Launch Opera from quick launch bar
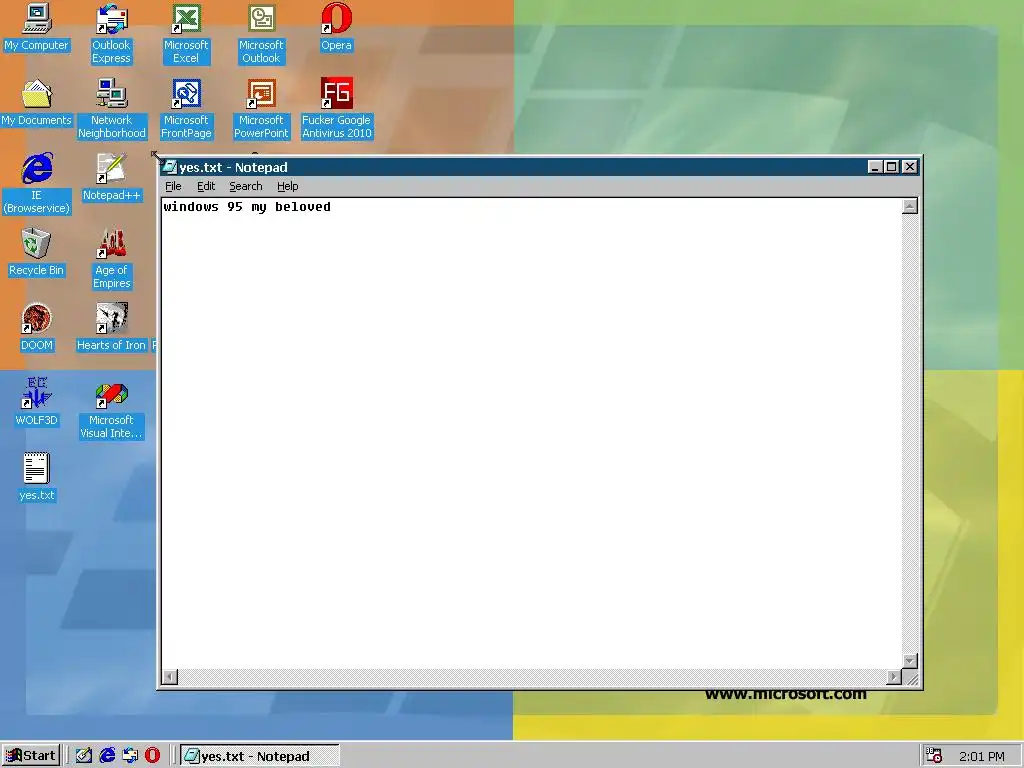 pyautogui.click(x=152, y=756)
